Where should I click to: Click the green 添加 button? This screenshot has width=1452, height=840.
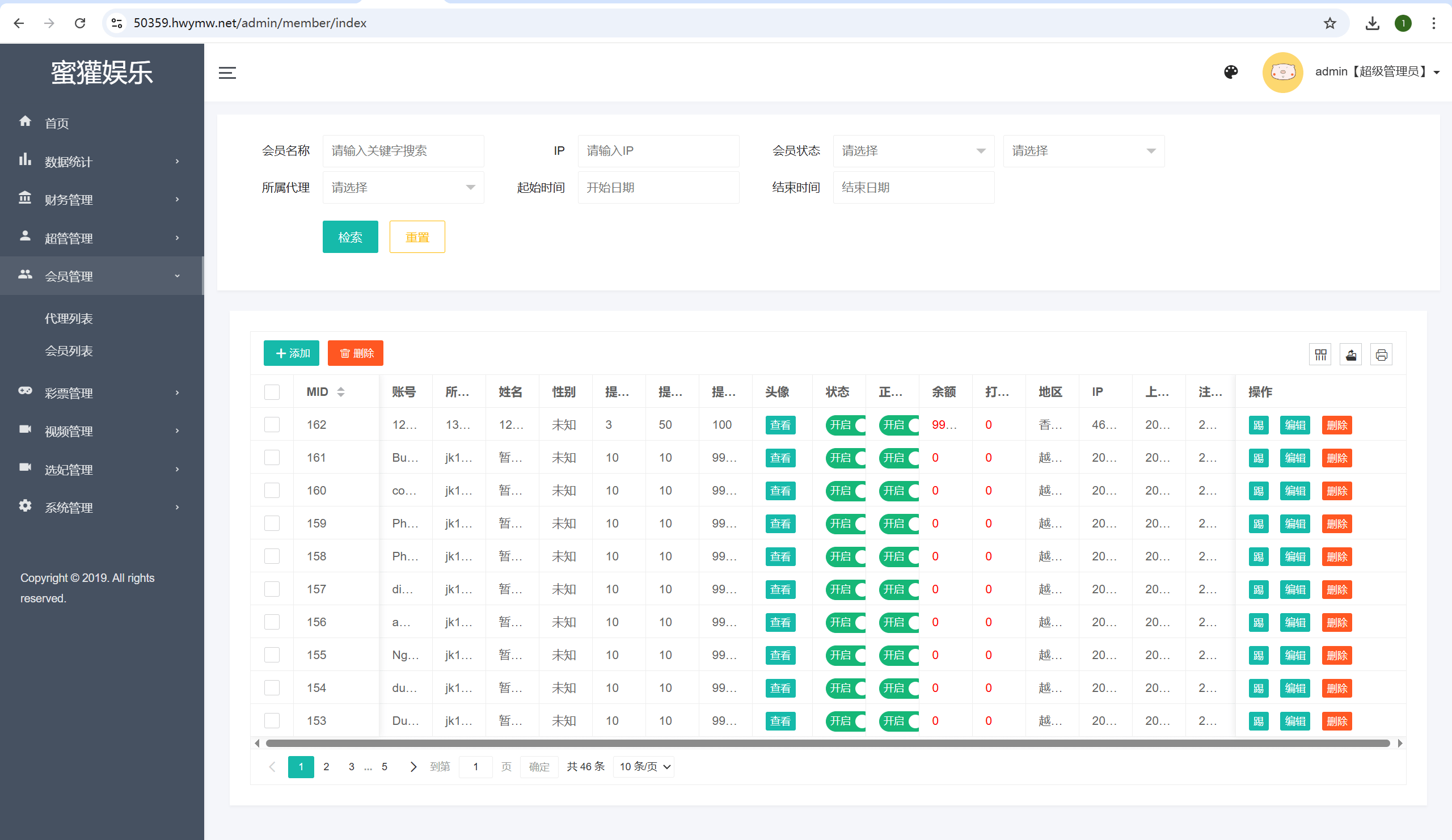click(x=292, y=353)
